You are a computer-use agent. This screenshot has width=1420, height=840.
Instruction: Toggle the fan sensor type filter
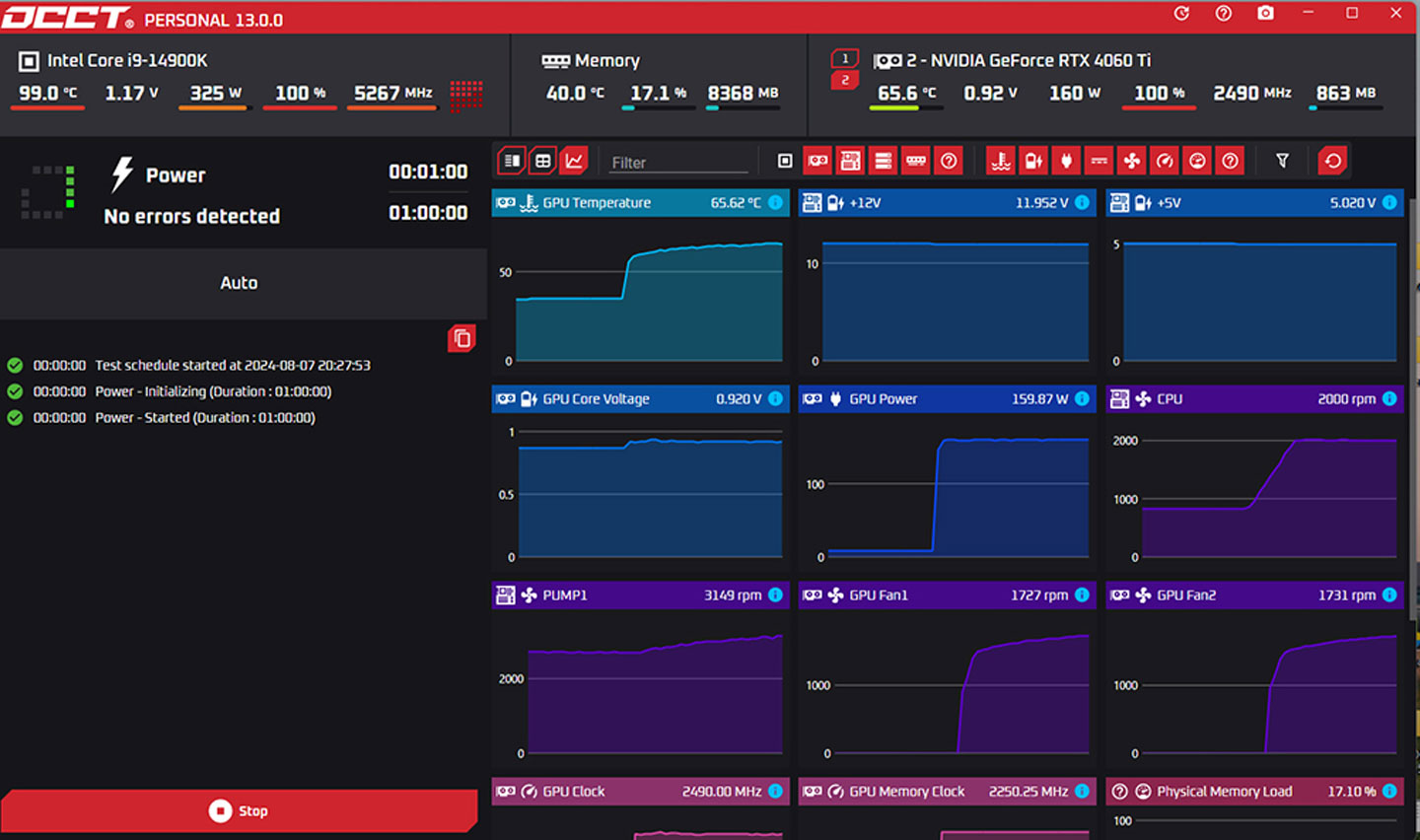(x=1132, y=161)
